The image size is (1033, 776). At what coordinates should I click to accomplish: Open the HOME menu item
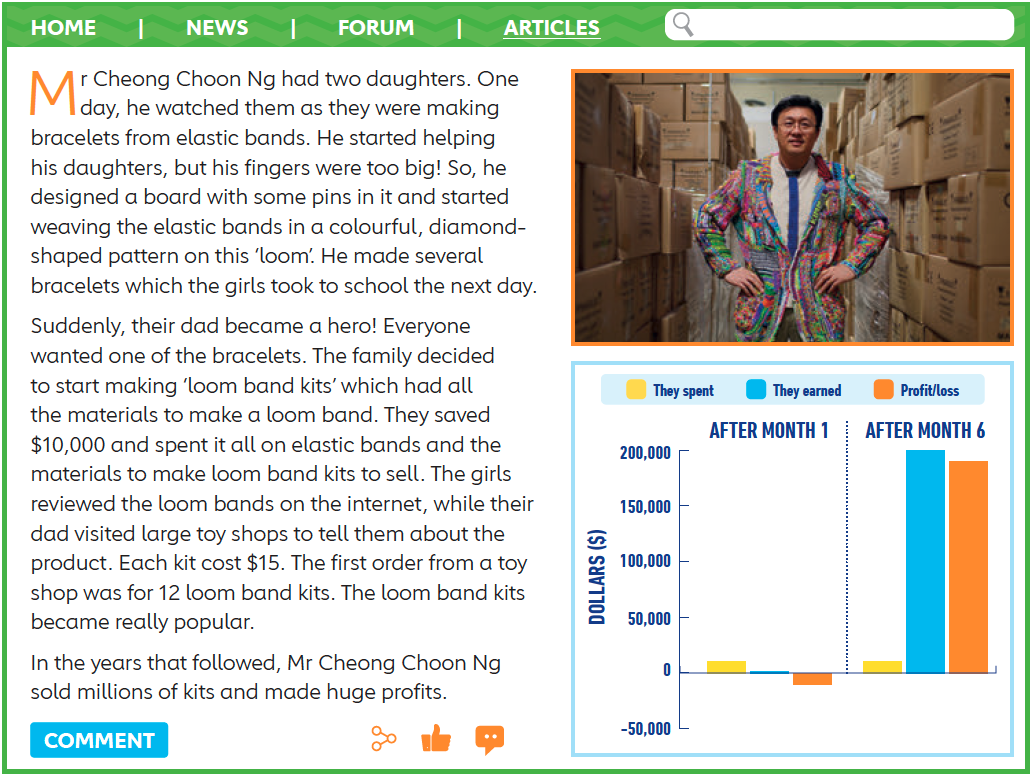(64, 28)
